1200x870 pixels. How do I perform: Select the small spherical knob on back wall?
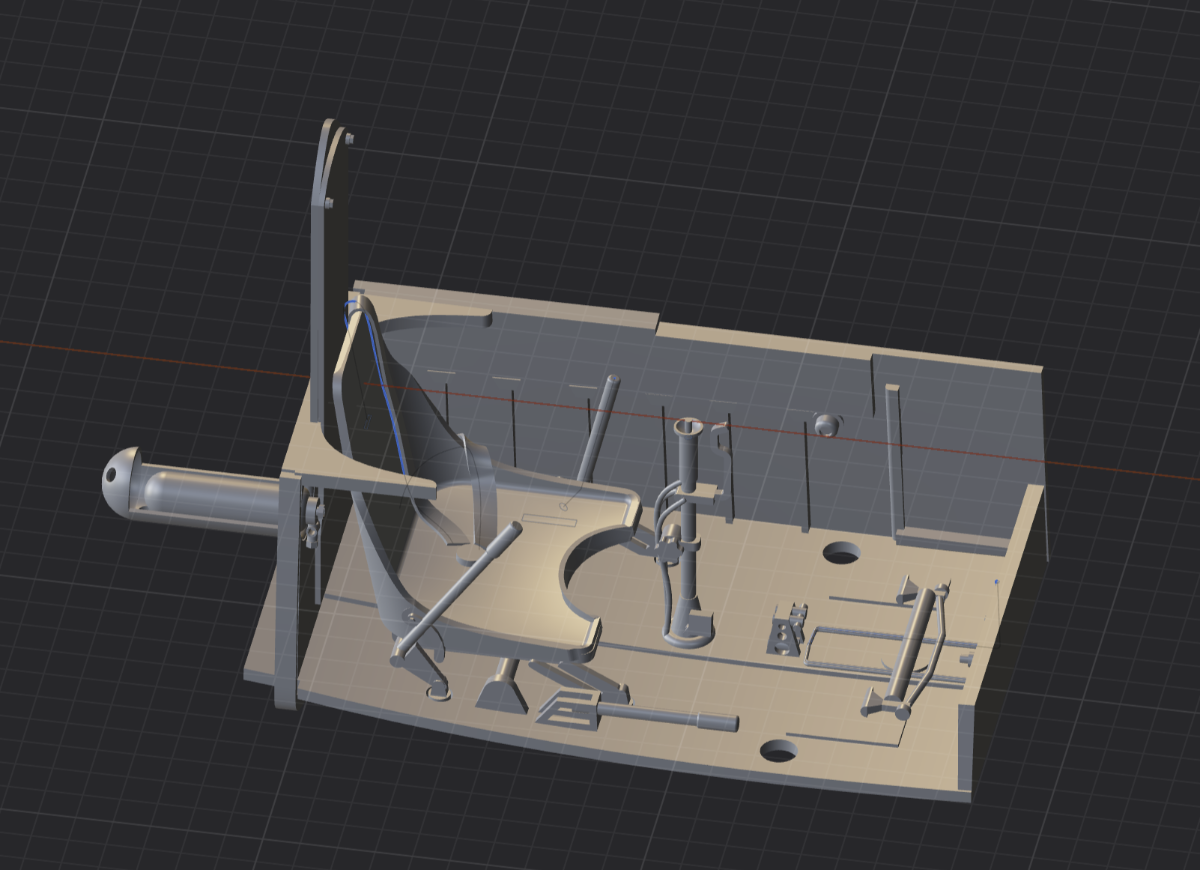pyautogui.click(x=825, y=424)
